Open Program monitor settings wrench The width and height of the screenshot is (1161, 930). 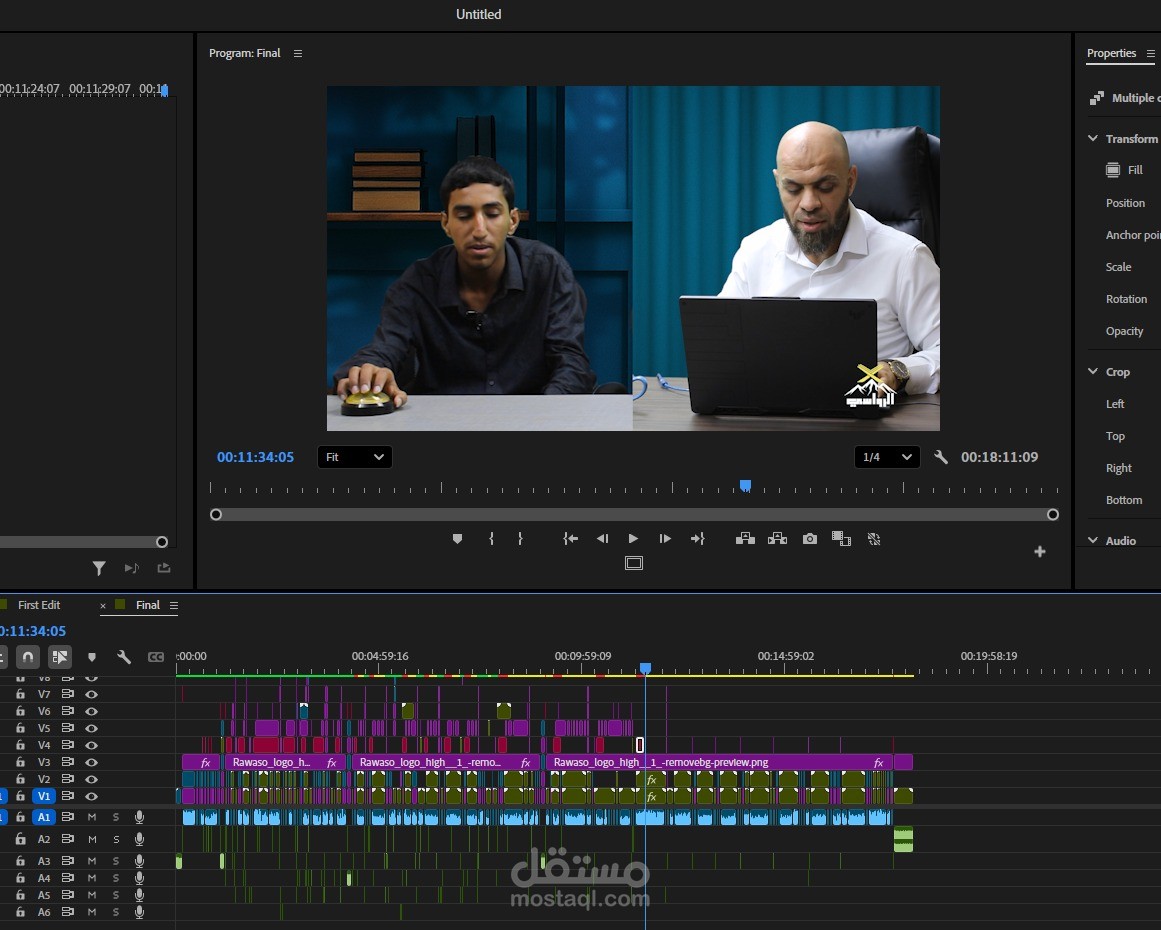941,457
